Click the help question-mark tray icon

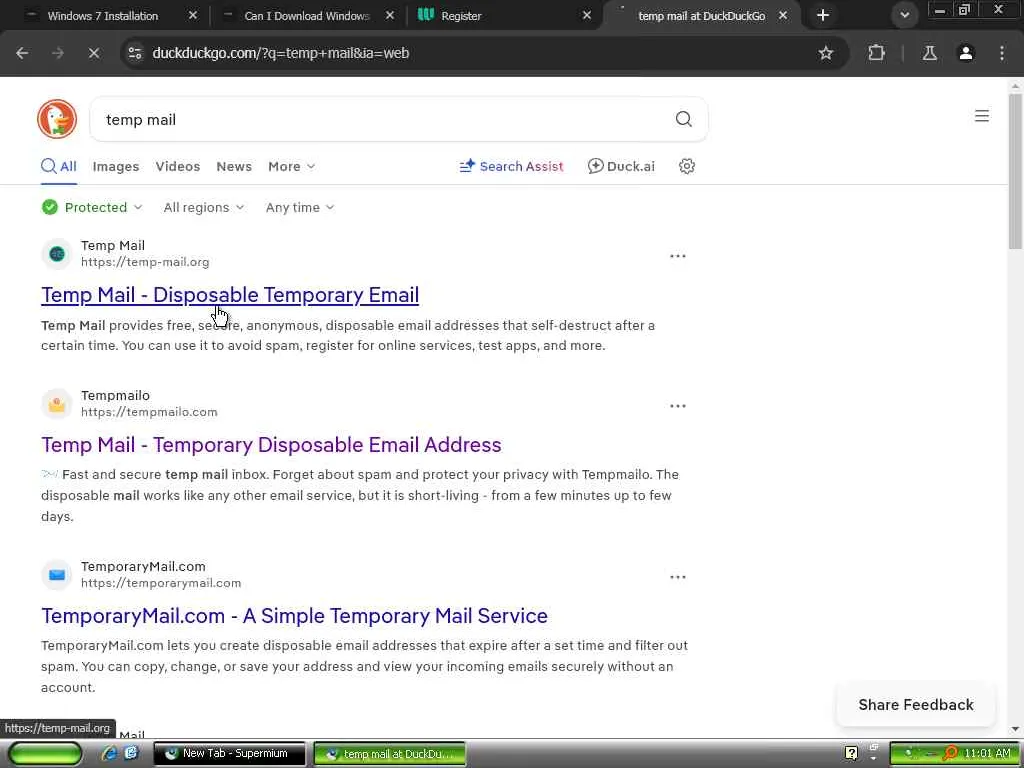point(851,754)
